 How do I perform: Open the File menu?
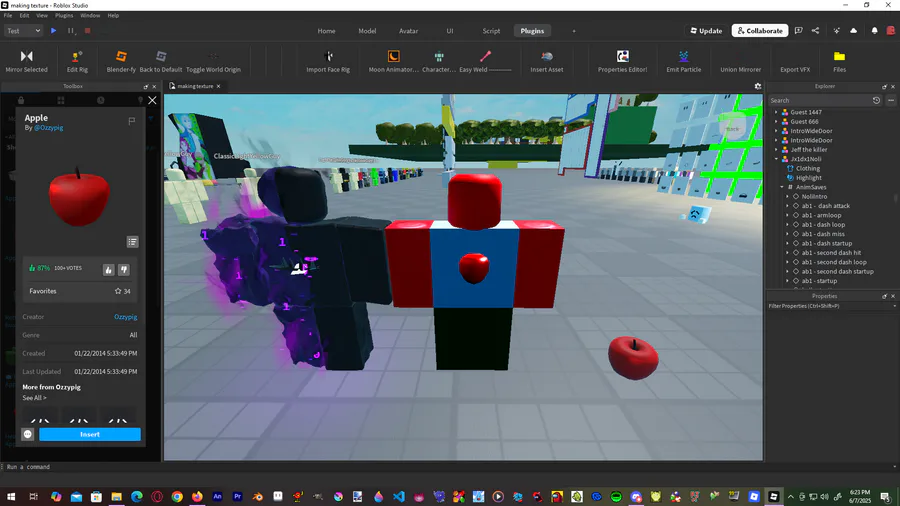(x=8, y=15)
